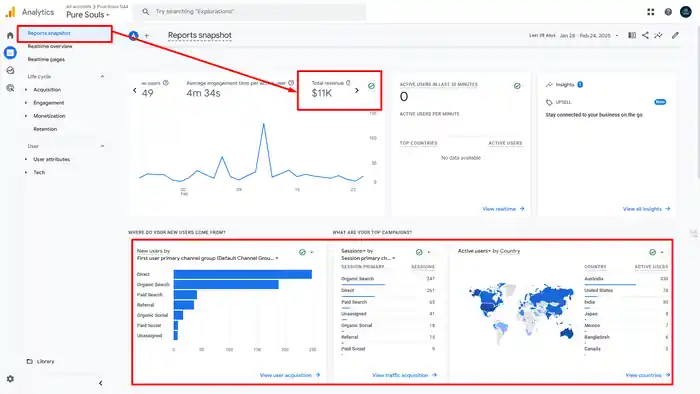Click the Analytics logo

(10, 12)
